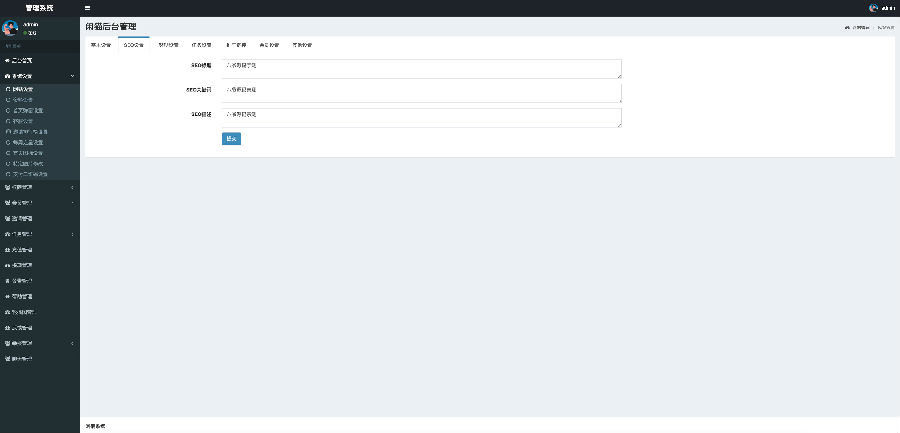The height and width of the screenshot is (433, 900).
Task: Click the 管理系统 logo title
Action: tap(40, 8)
